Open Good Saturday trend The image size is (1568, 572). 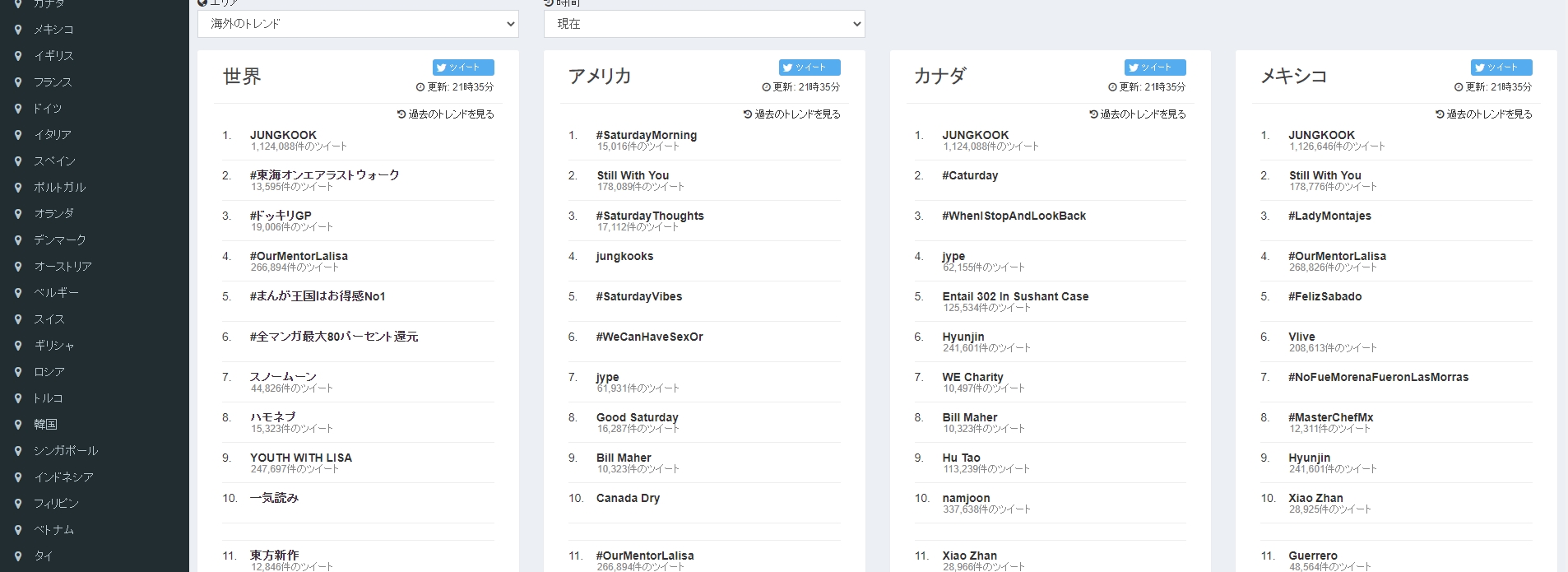pyautogui.click(x=638, y=417)
